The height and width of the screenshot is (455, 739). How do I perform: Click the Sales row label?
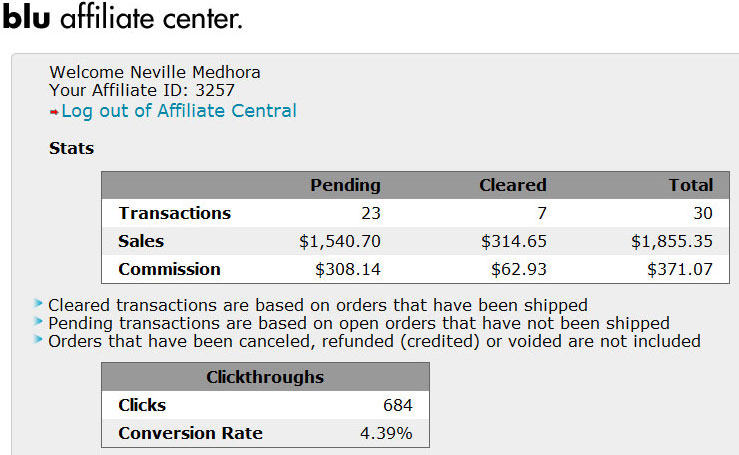141,241
